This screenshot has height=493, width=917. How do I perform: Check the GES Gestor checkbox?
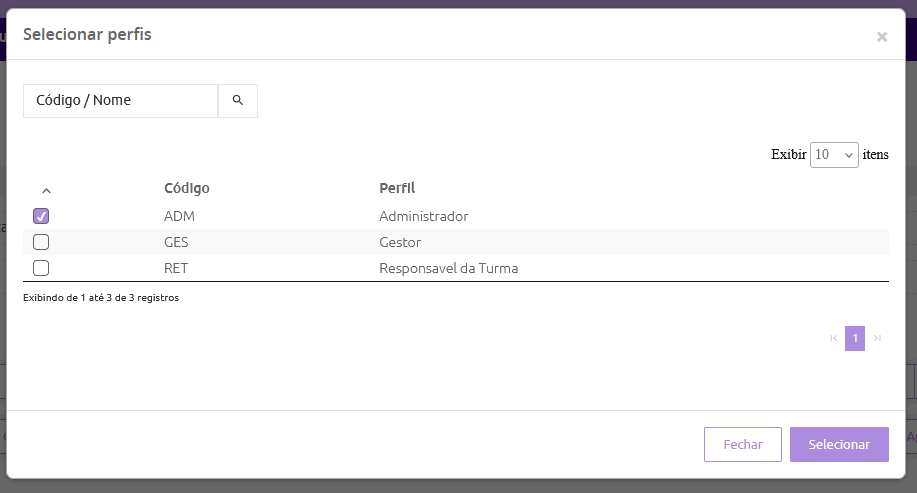point(41,242)
